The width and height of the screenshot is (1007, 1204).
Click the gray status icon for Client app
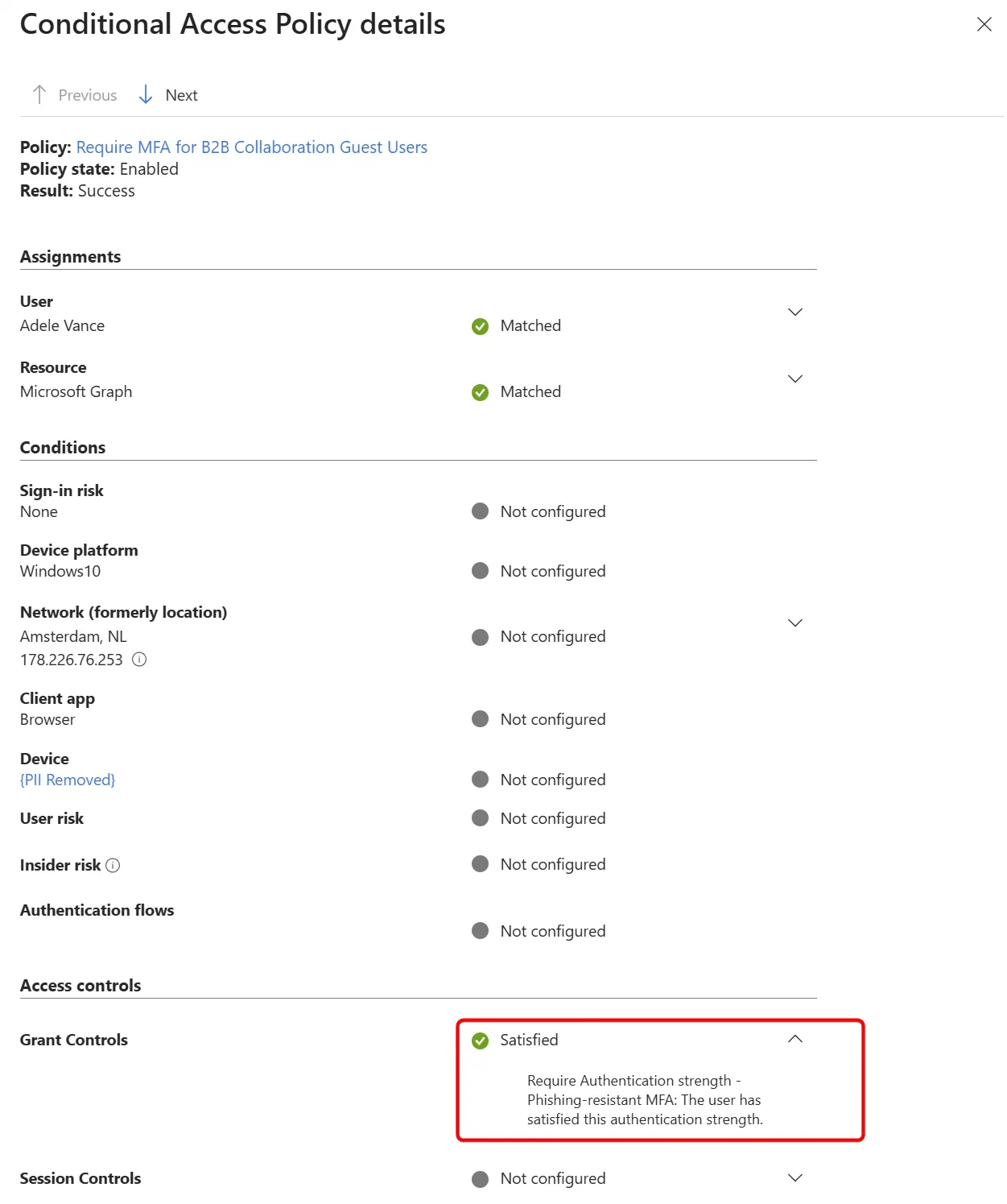coord(481,719)
